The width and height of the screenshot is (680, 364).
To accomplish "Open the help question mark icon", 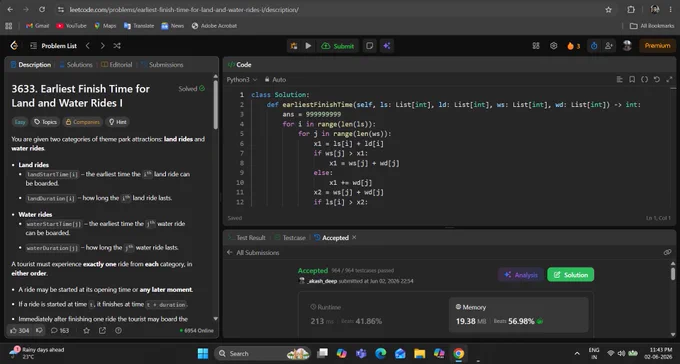I will pyautogui.click(x=118, y=331).
